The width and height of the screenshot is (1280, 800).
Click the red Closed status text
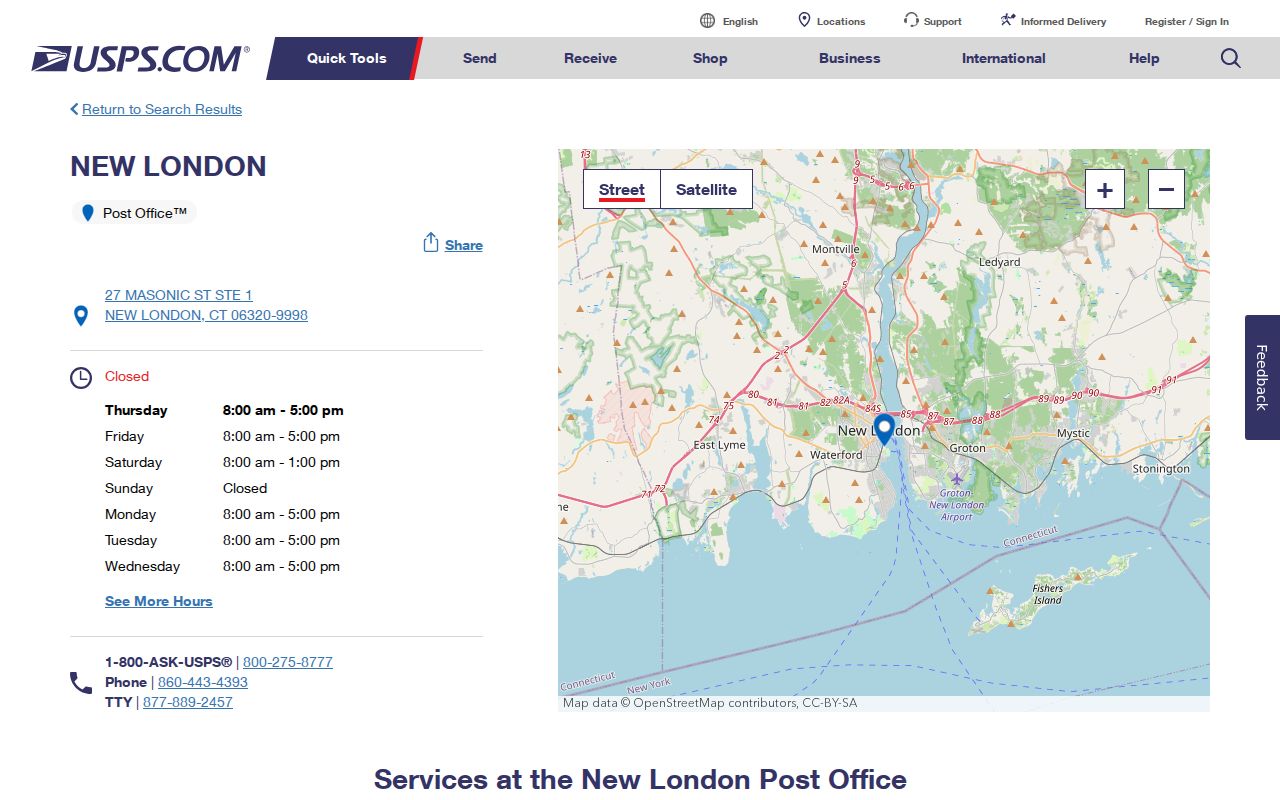[127, 376]
